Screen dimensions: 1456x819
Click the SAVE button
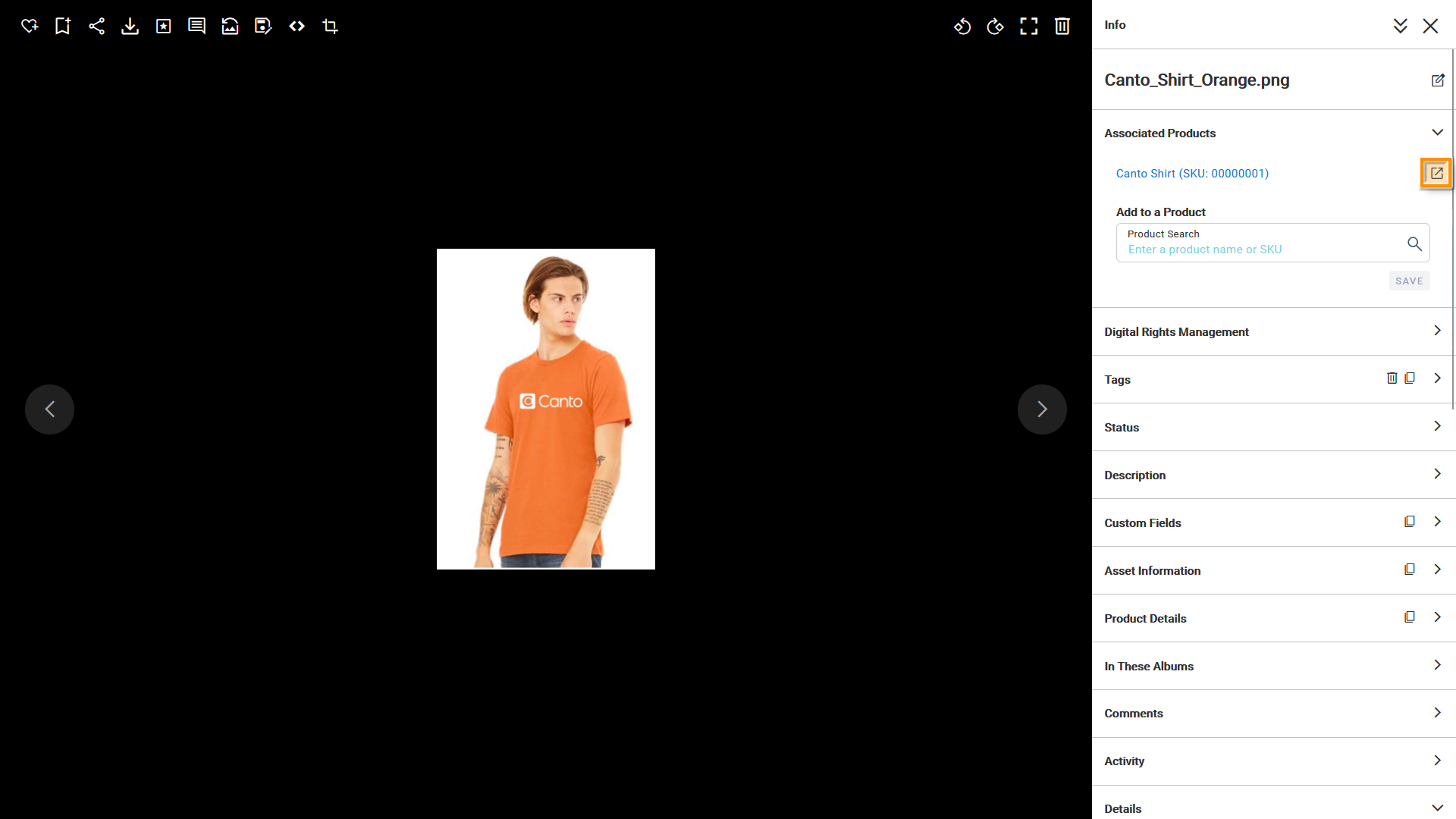click(1409, 281)
